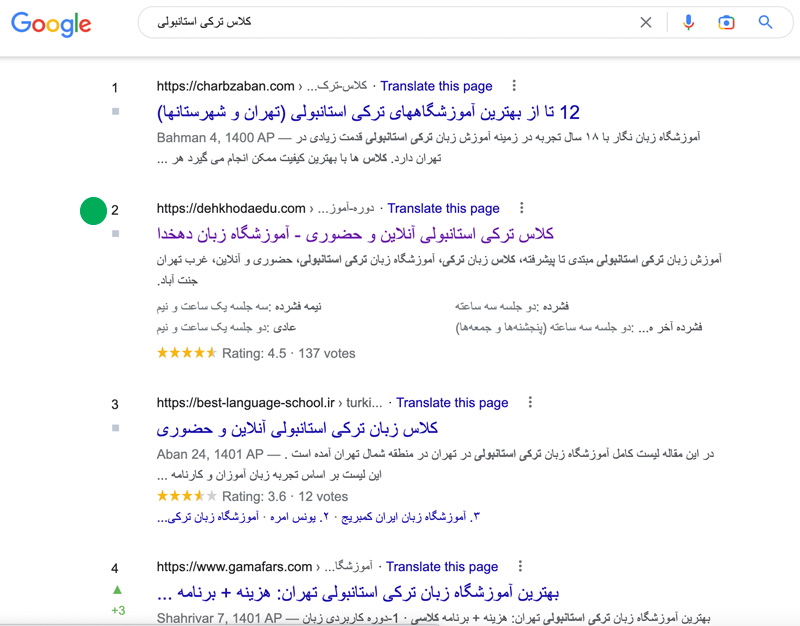This screenshot has width=800, height=626.
Task: Click the date 'Bahman 4, 1400 AP'
Action: pyautogui.click(x=215, y=138)
